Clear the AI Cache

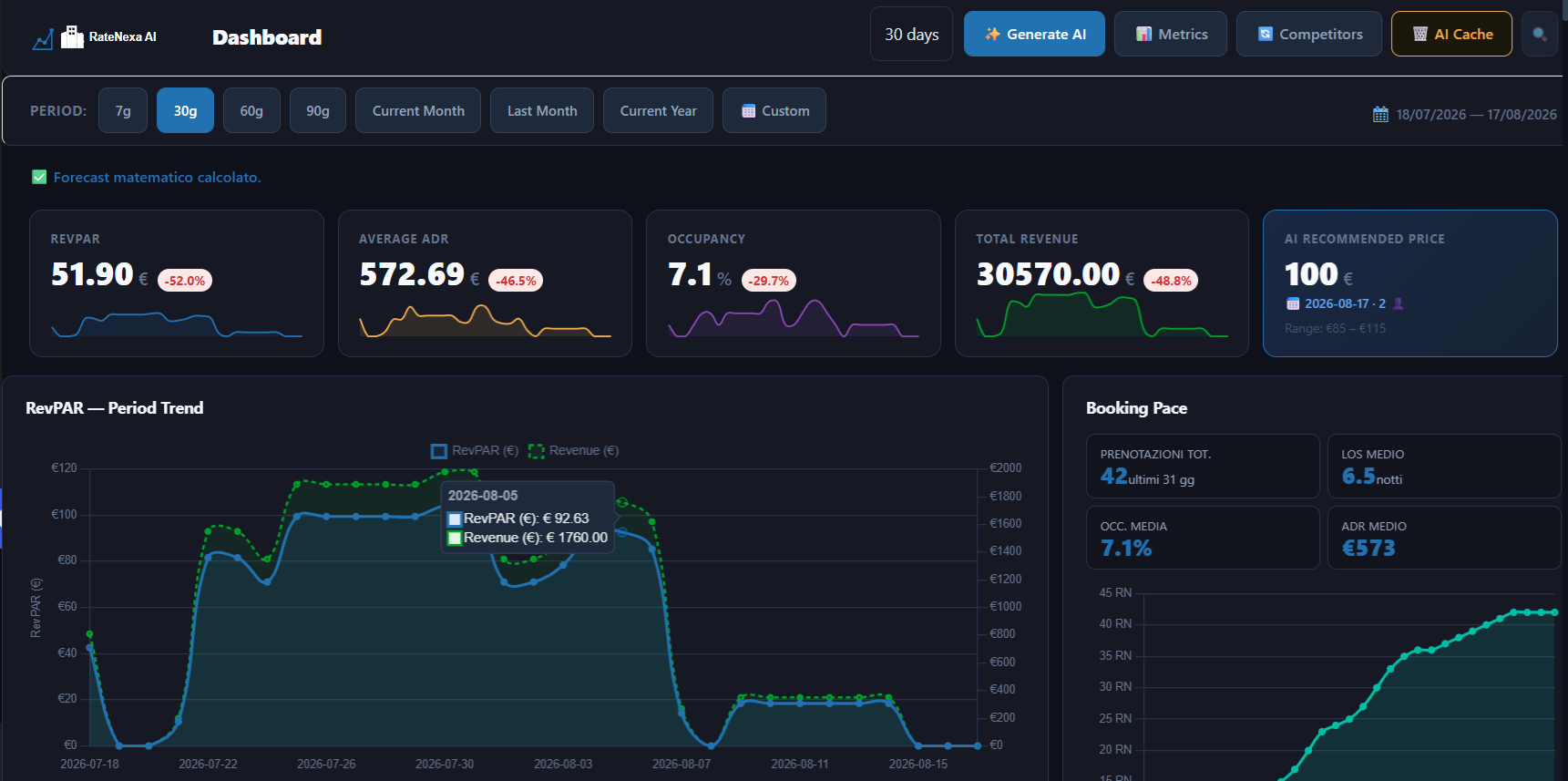1451,34
